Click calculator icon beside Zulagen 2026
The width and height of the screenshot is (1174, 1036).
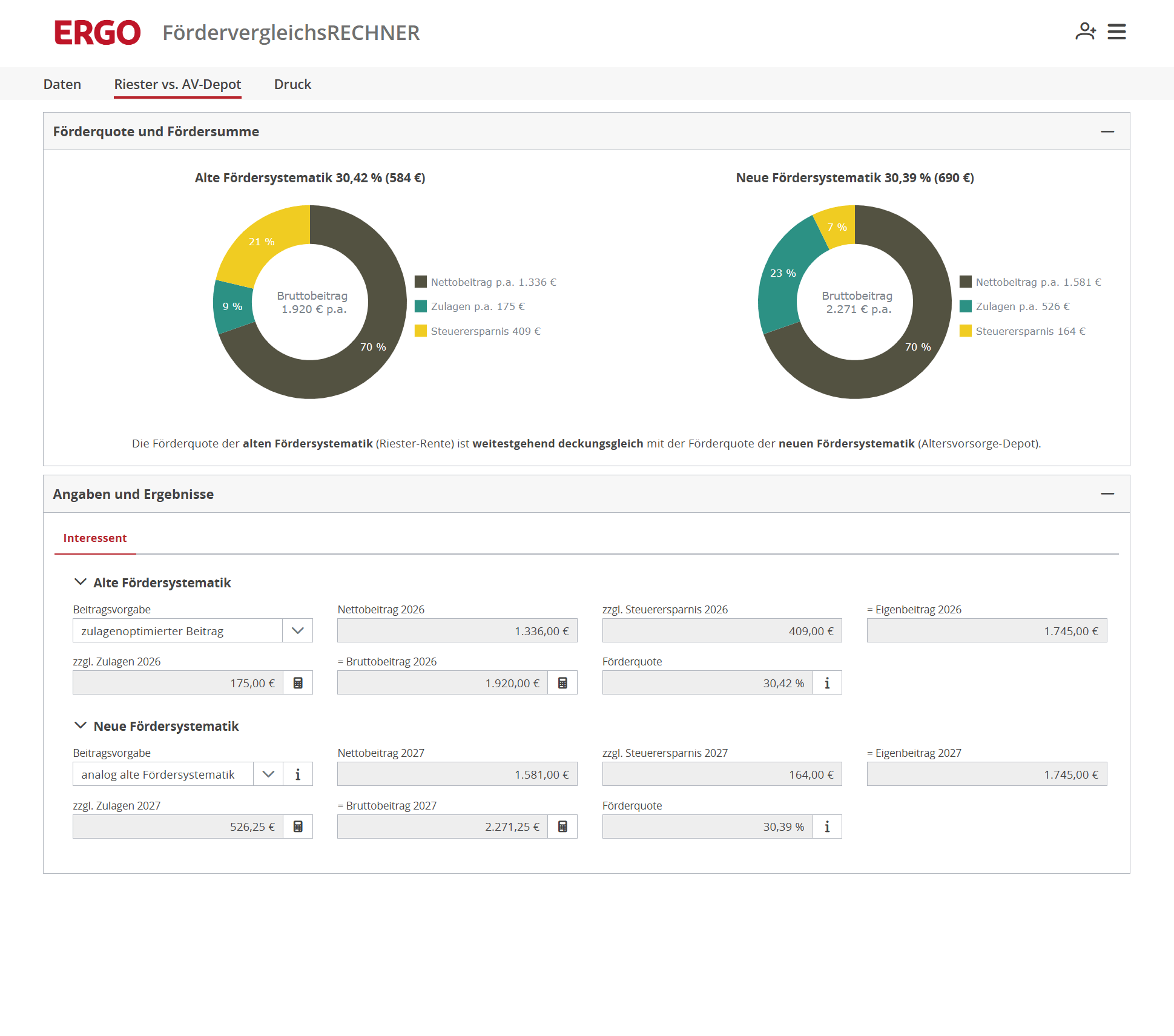click(298, 683)
